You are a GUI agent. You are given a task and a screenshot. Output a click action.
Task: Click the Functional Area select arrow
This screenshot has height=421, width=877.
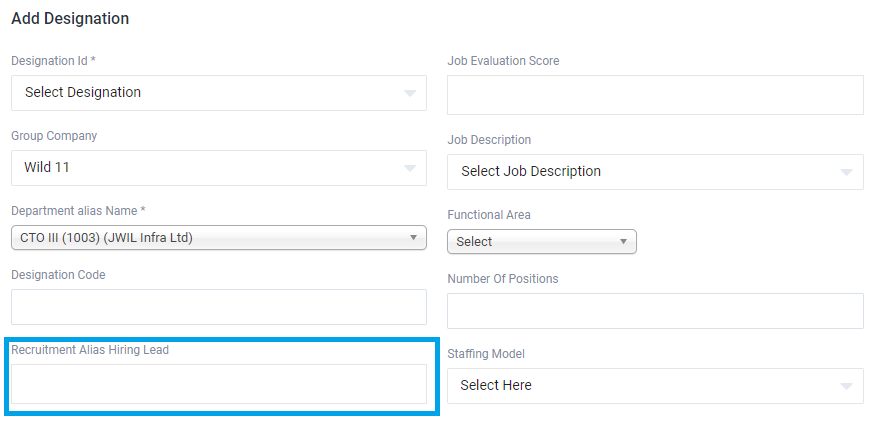coord(623,241)
